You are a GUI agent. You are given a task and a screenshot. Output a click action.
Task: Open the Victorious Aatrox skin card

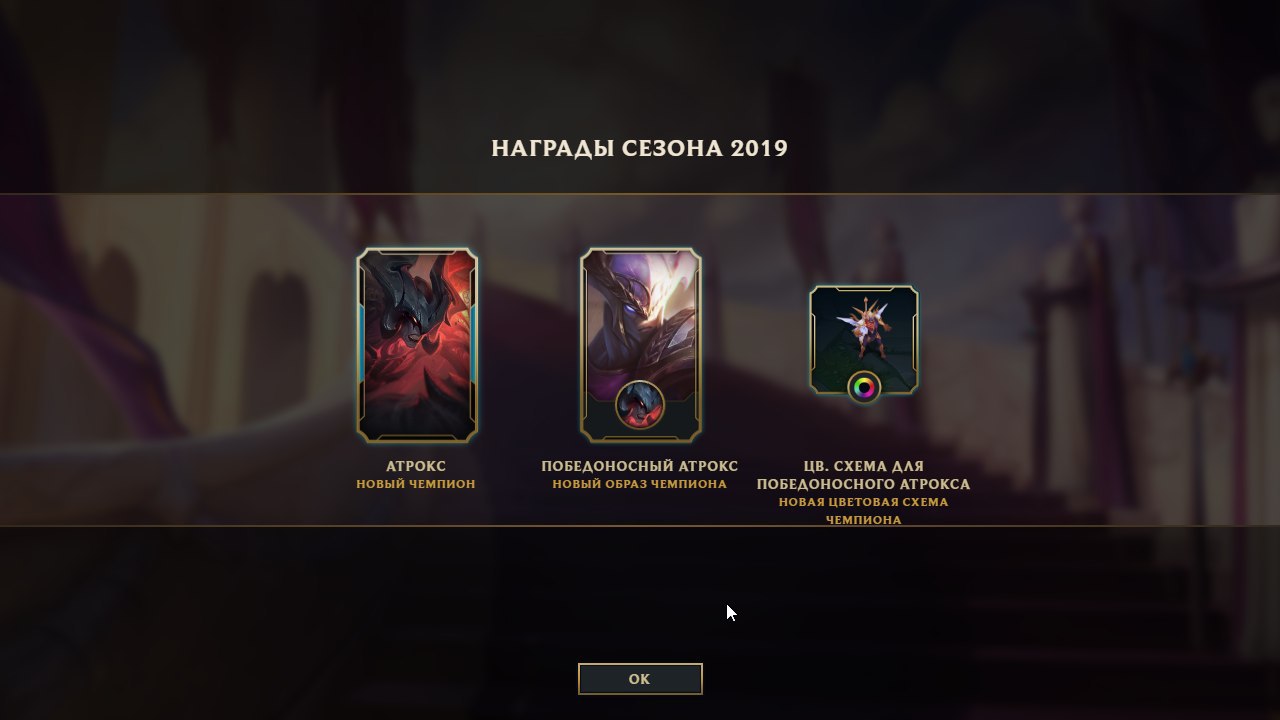(x=641, y=345)
